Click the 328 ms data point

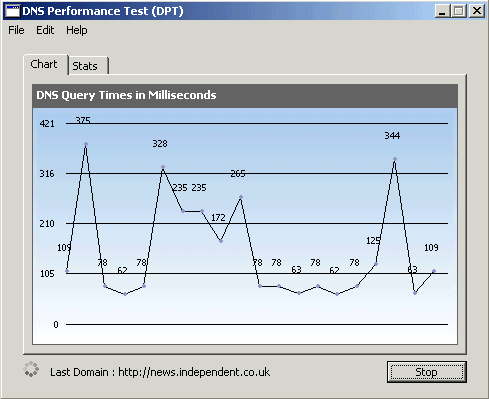[163, 167]
